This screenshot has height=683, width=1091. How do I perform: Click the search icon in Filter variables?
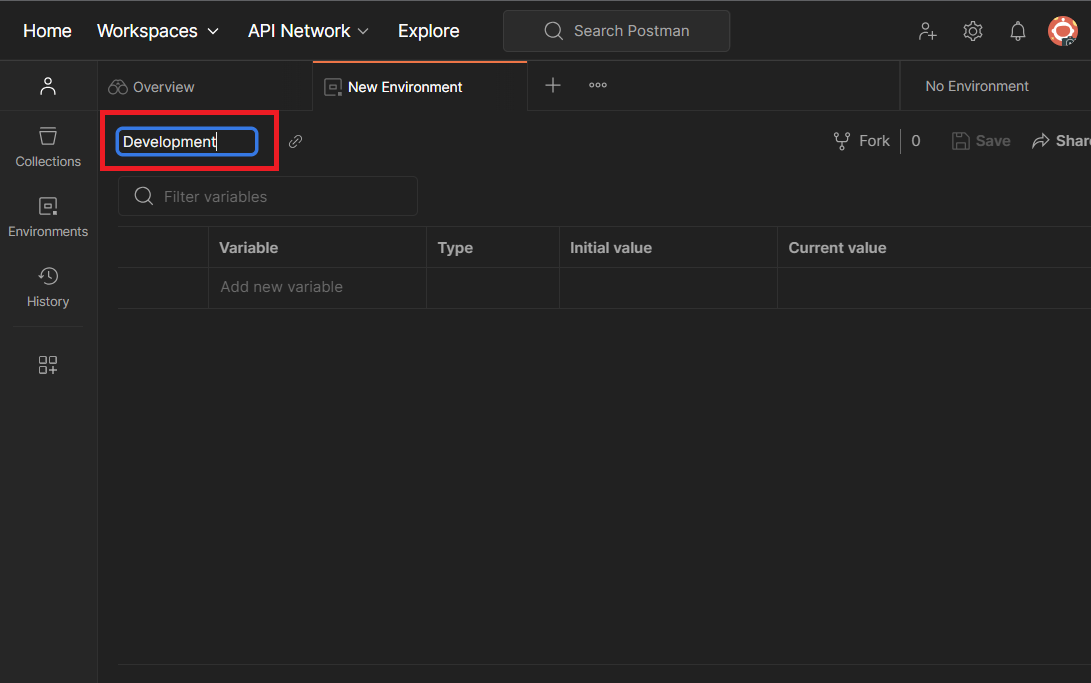tap(144, 196)
